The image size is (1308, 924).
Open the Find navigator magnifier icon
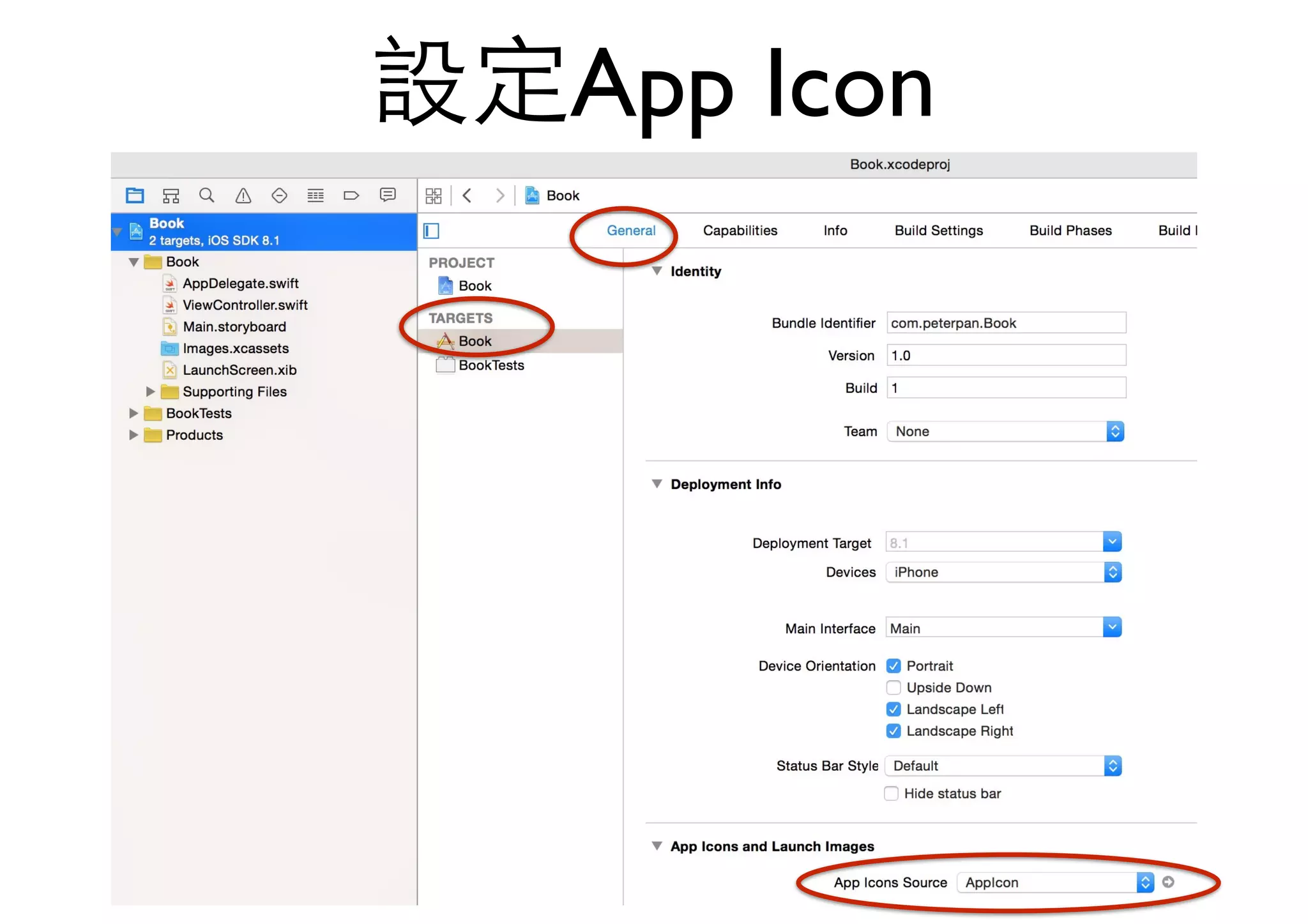(206, 195)
